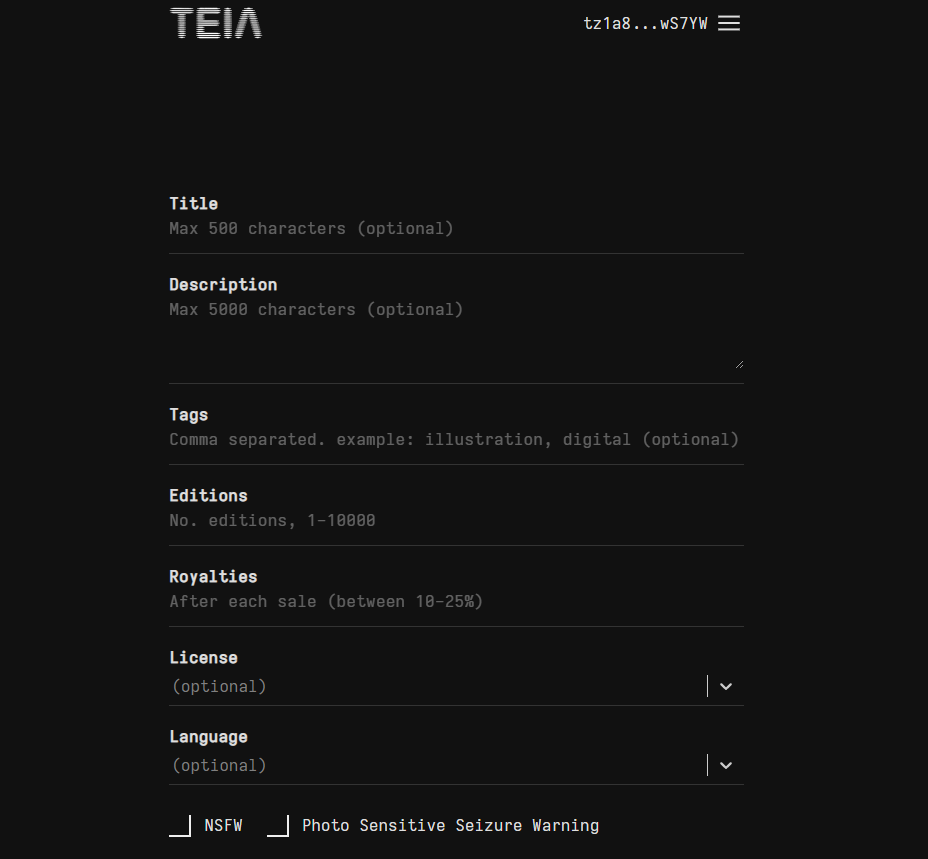Viewport: 928px width, 859px height.
Task: Open the hamburger menu
Action: (729, 23)
